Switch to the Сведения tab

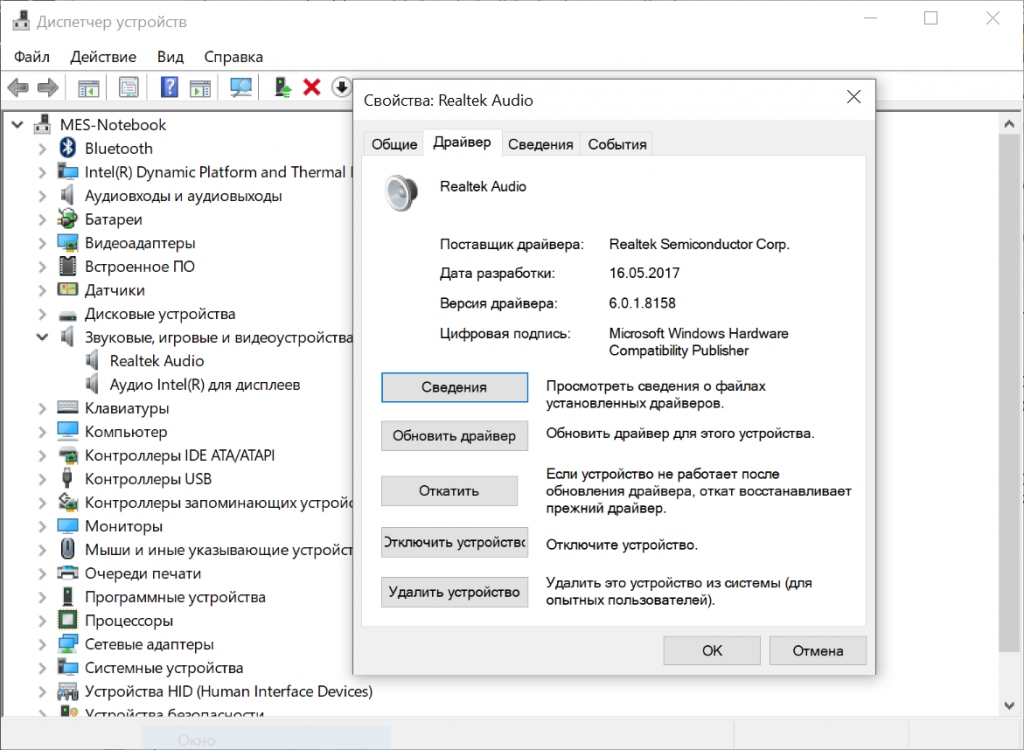(541, 144)
